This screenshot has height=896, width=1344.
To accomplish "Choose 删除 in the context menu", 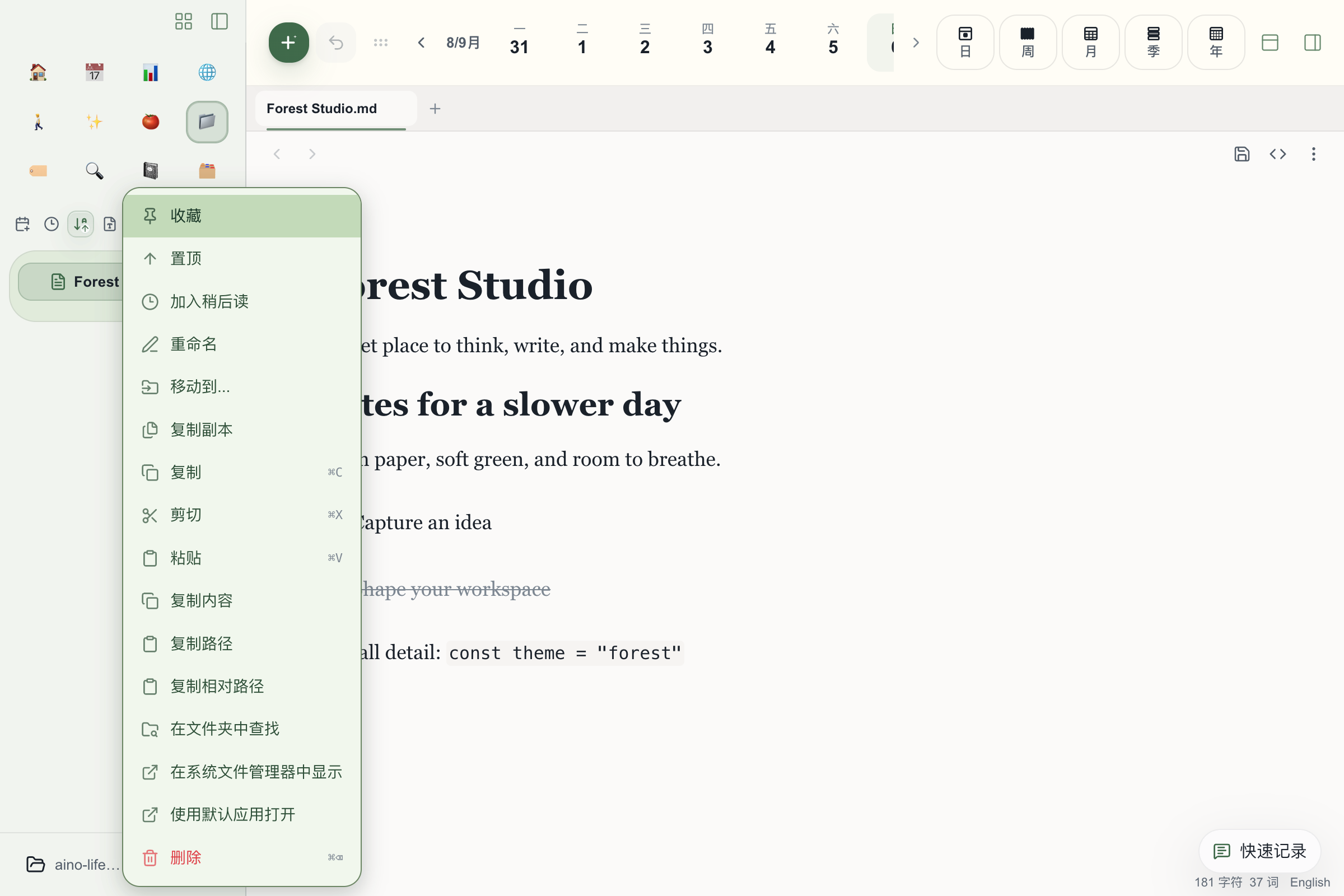I will [242, 857].
